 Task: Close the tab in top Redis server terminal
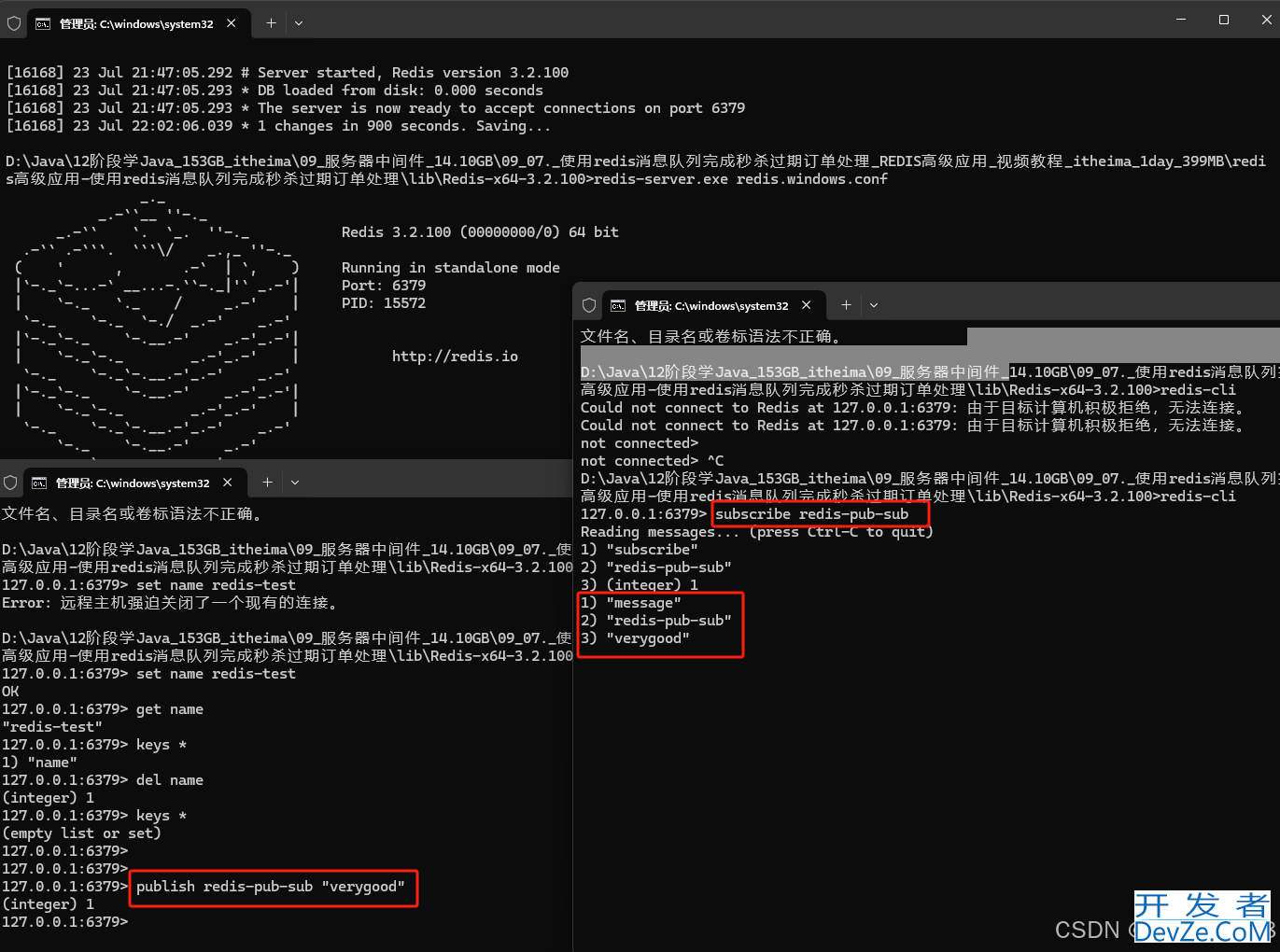(x=232, y=23)
